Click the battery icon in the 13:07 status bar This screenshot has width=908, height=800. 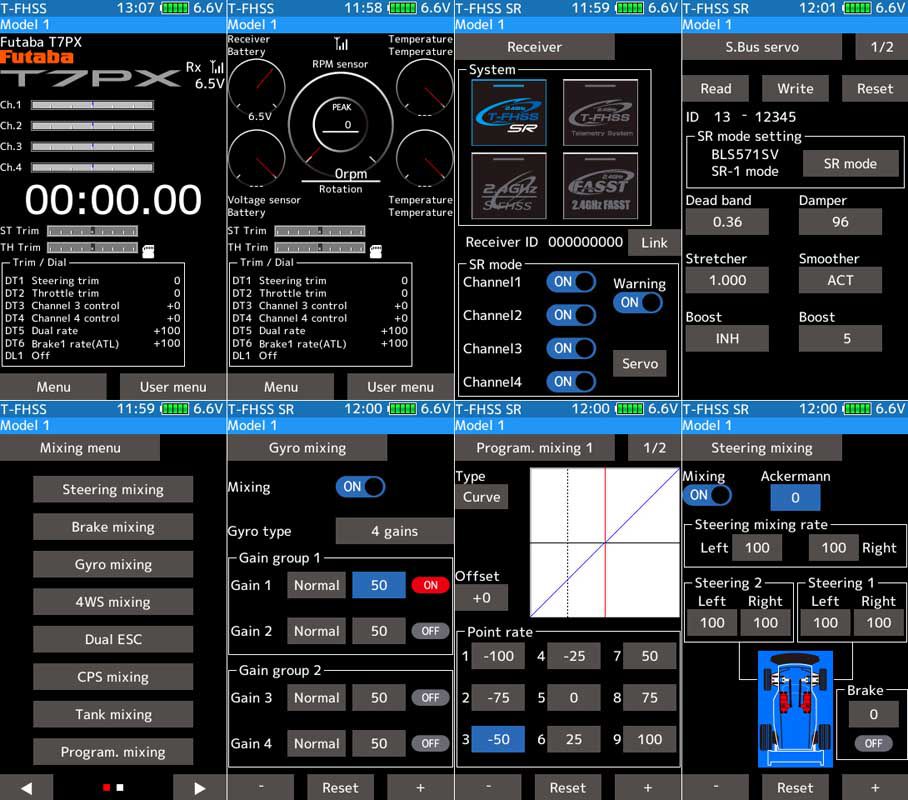(174, 8)
